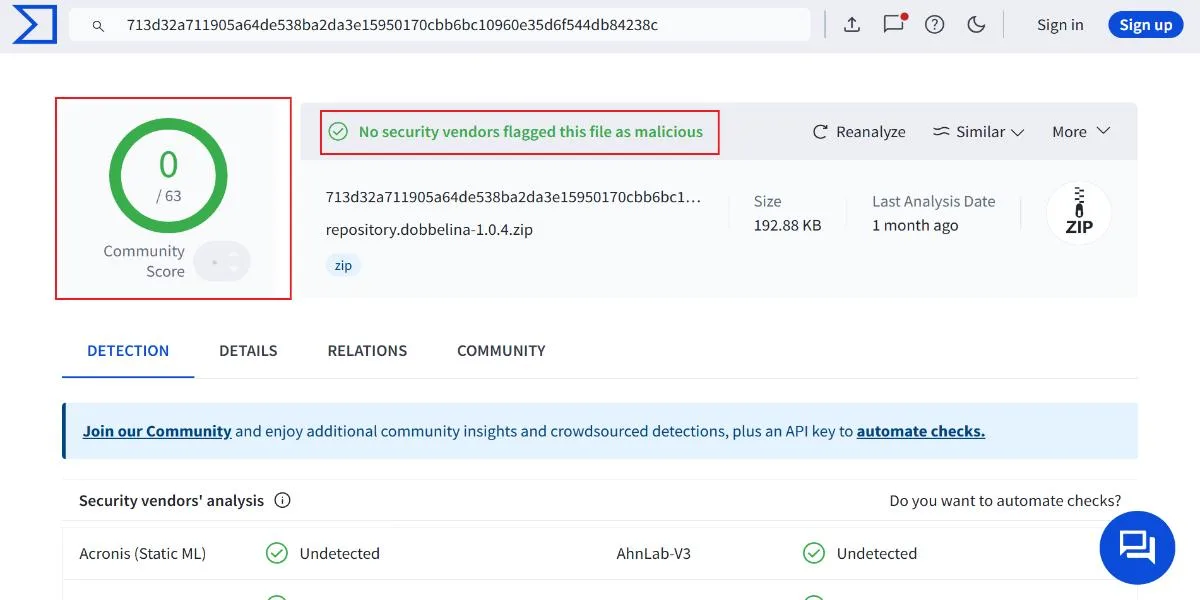Click the upload file icon
Screen dimensions: 1200x600
click(852, 25)
